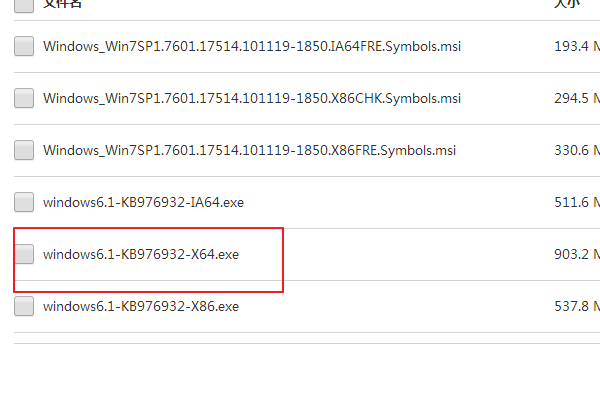
Task: Enable checkbox for X86FRE.Symbols.msi
Action: click(24, 150)
